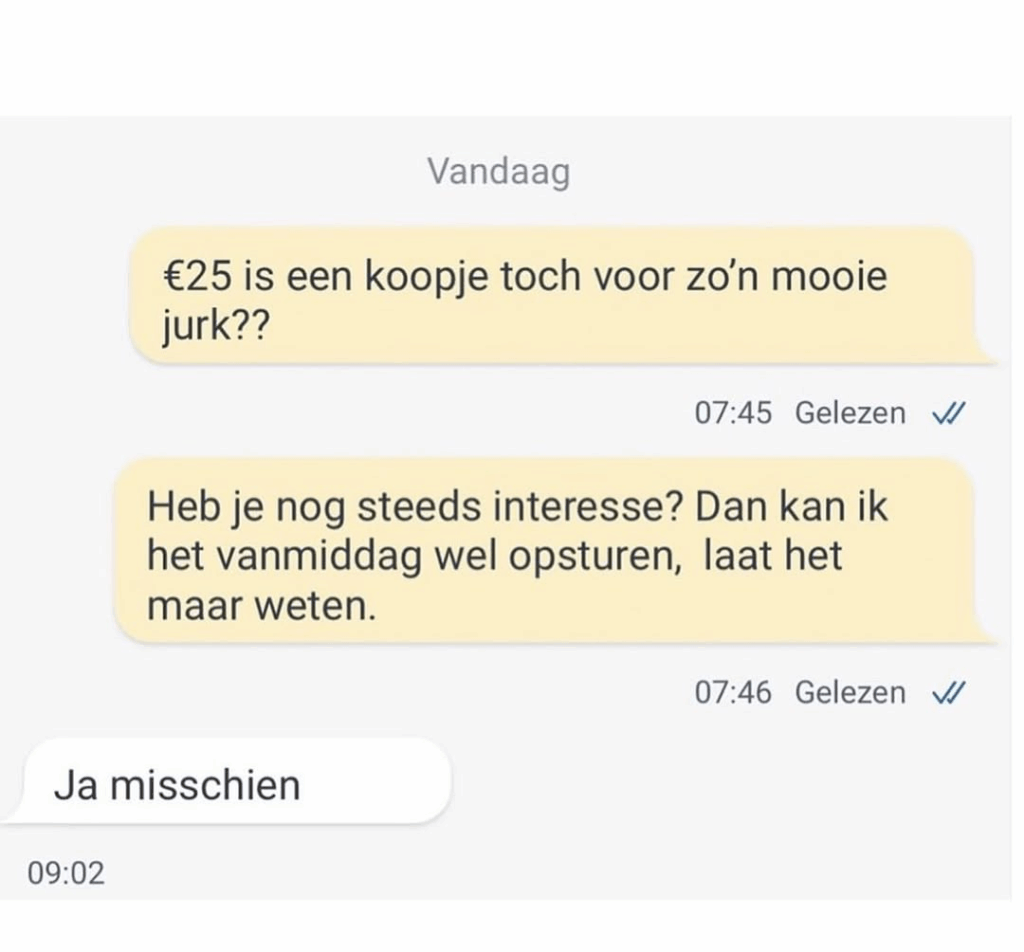Tap the 'Ja misschien' reply bubble

coord(228,783)
